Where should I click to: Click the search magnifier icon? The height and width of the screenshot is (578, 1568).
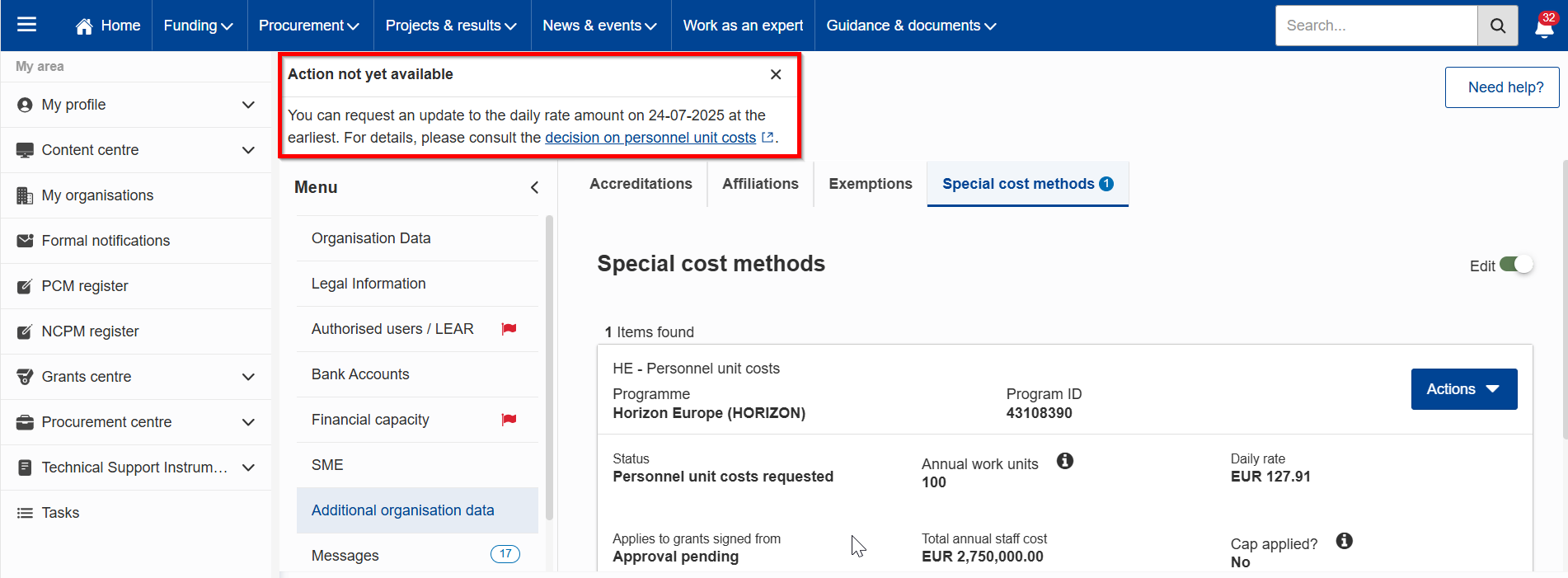click(x=1497, y=26)
